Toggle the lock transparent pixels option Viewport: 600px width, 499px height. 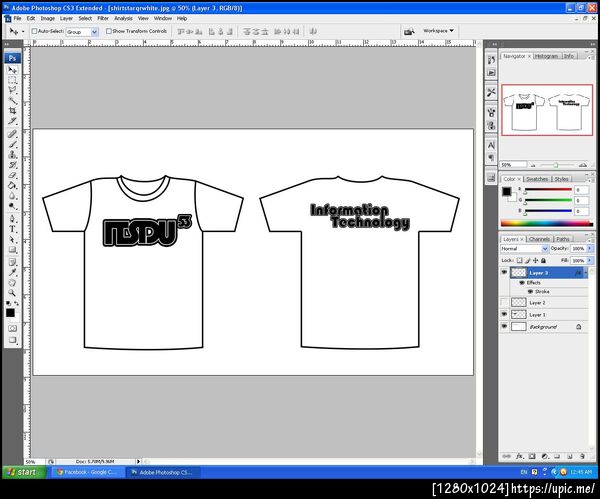tap(519, 260)
